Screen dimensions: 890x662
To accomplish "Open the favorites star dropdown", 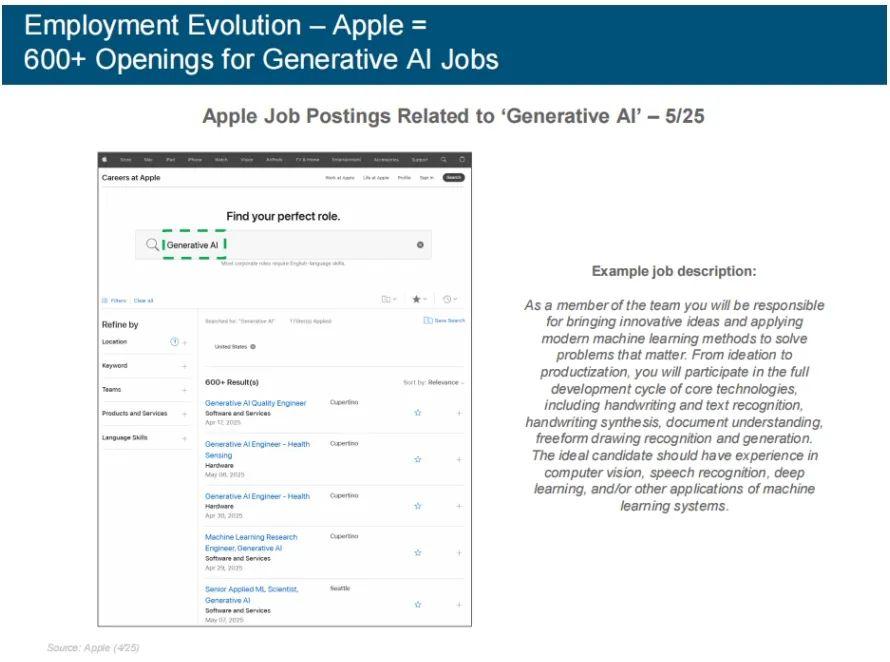I will pos(419,299).
